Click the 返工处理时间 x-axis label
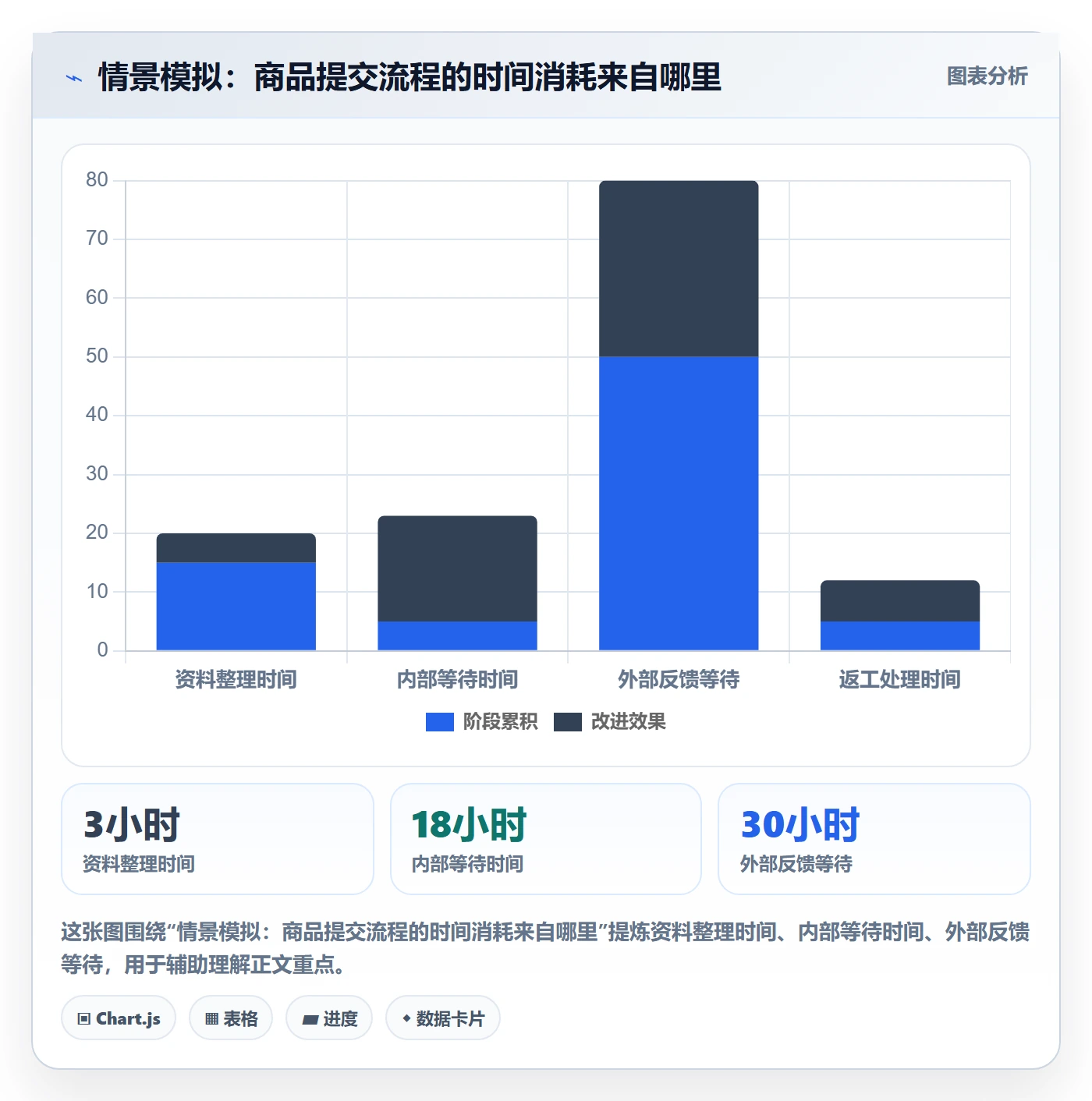The height and width of the screenshot is (1101, 1092). (x=900, y=680)
